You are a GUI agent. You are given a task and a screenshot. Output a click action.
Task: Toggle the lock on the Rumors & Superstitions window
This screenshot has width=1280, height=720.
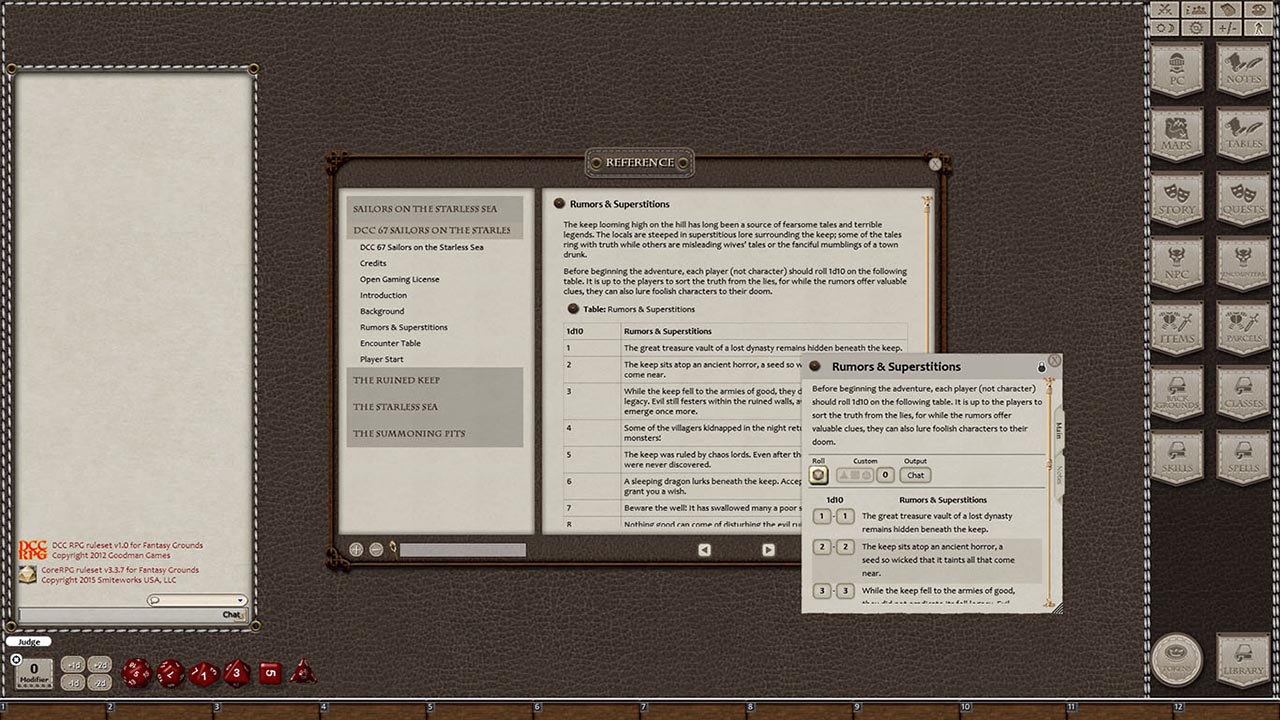click(x=1043, y=366)
